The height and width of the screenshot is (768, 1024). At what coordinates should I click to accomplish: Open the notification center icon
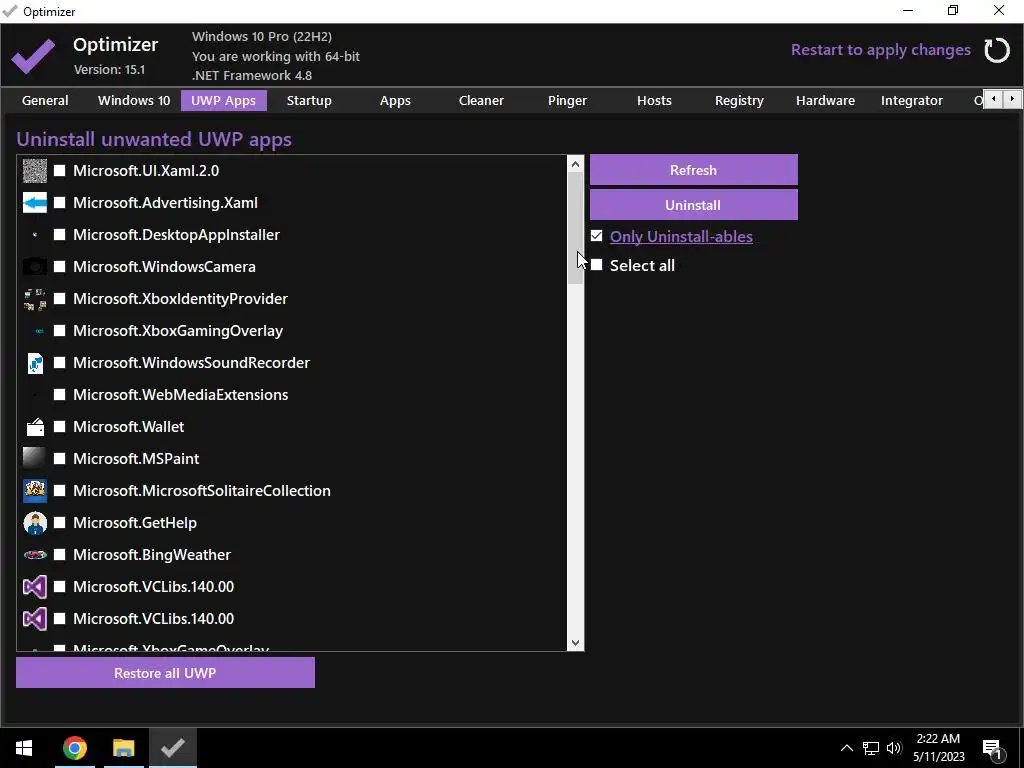point(992,748)
